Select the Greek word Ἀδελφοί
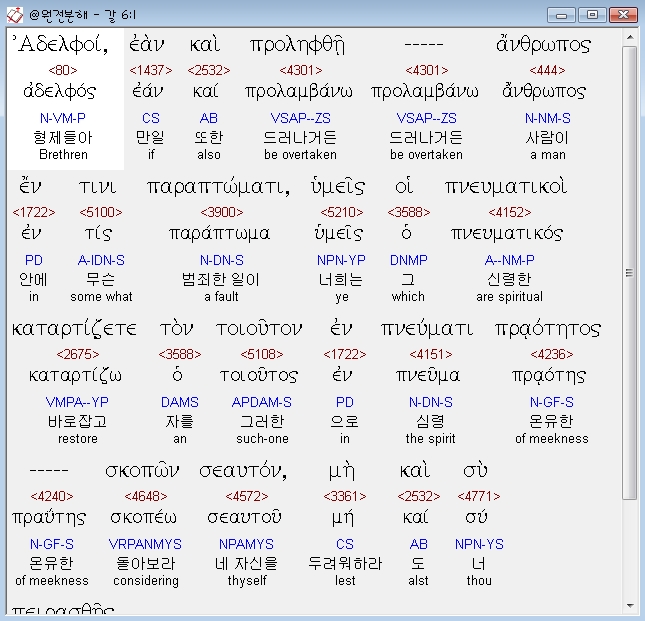645x621 pixels. pos(60,44)
